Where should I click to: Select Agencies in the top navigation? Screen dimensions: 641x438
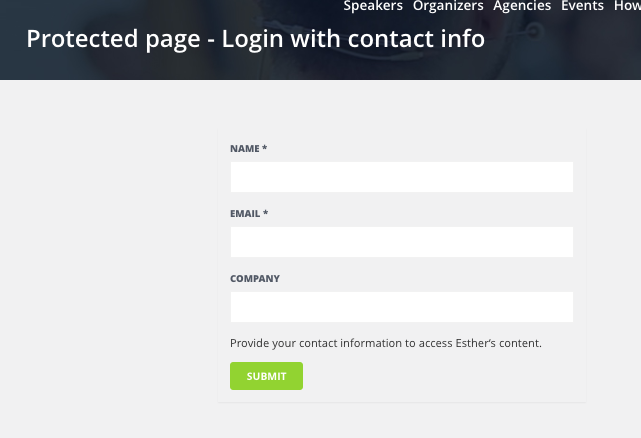point(522,6)
